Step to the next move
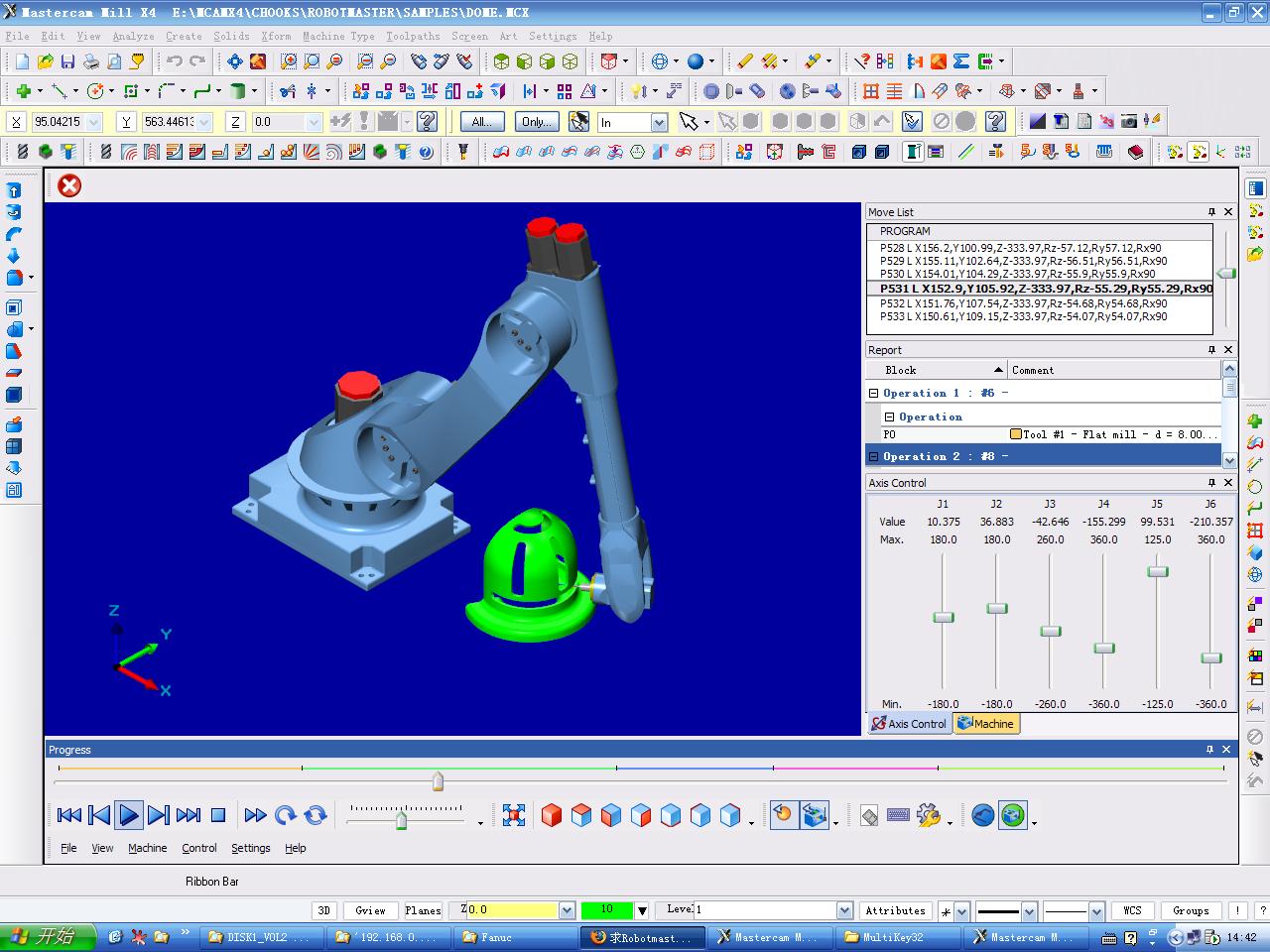This screenshot has width=1270, height=952. (x=158, y=815)
